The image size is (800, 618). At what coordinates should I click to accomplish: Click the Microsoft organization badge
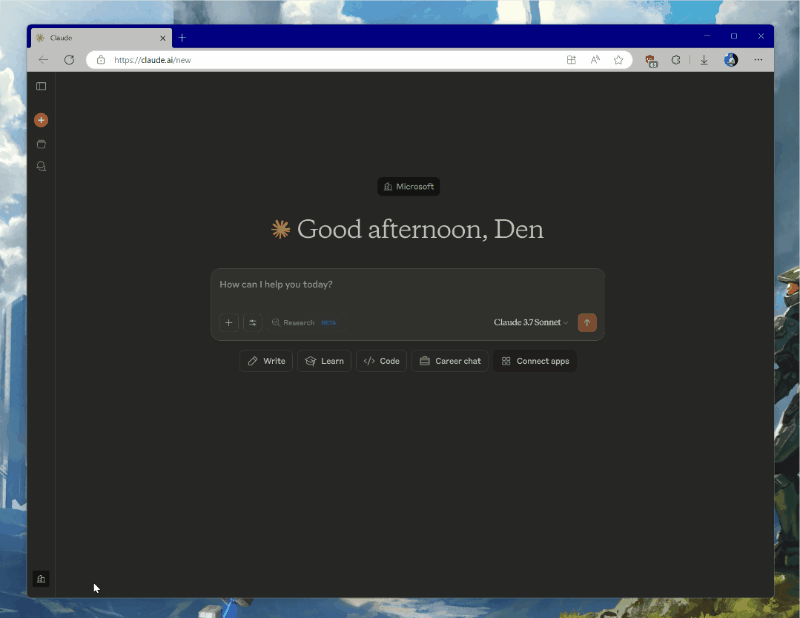408,186
